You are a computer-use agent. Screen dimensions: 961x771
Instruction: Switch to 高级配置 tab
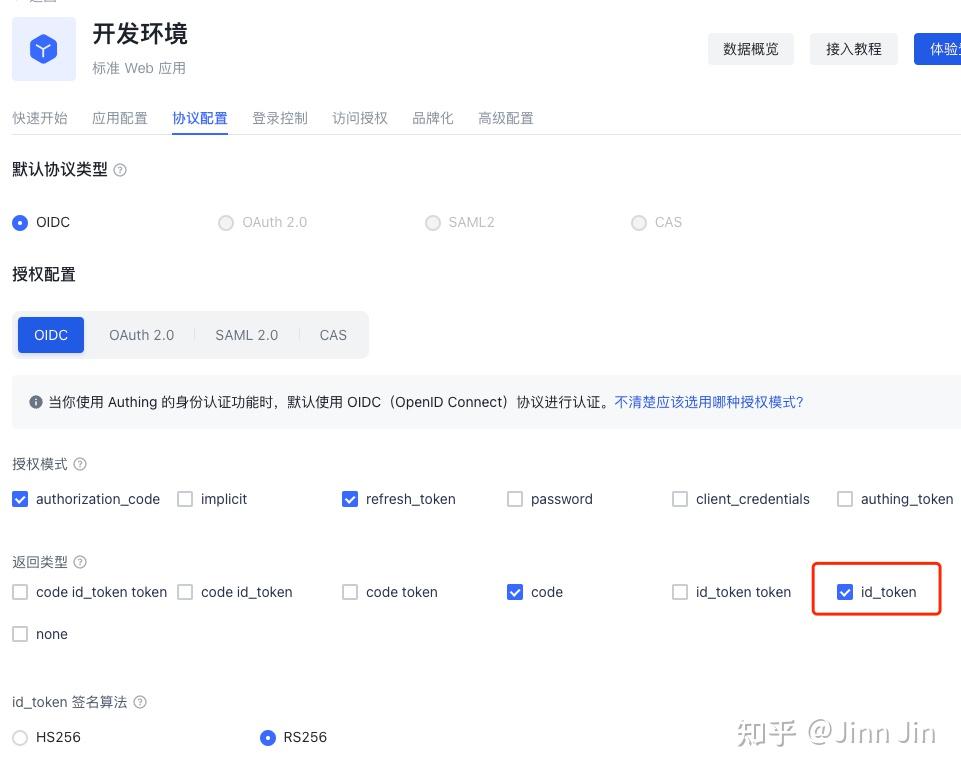click(x=506, y=118)
